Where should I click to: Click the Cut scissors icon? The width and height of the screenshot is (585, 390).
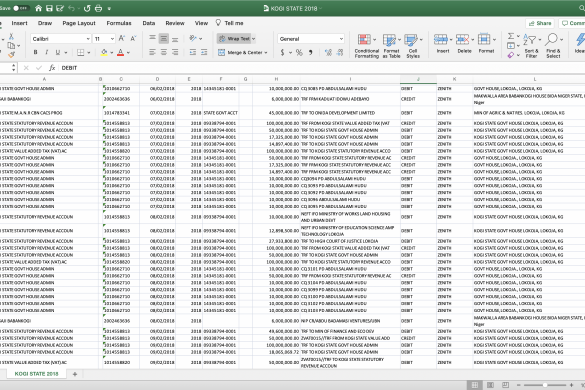point(11,36)
